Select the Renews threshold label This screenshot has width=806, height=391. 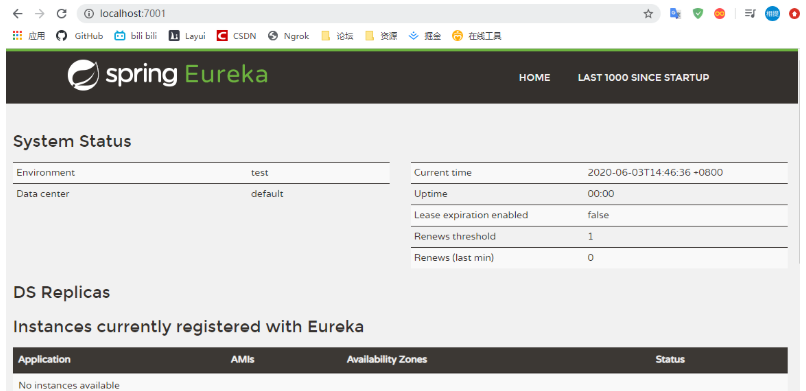click(455, 236)
